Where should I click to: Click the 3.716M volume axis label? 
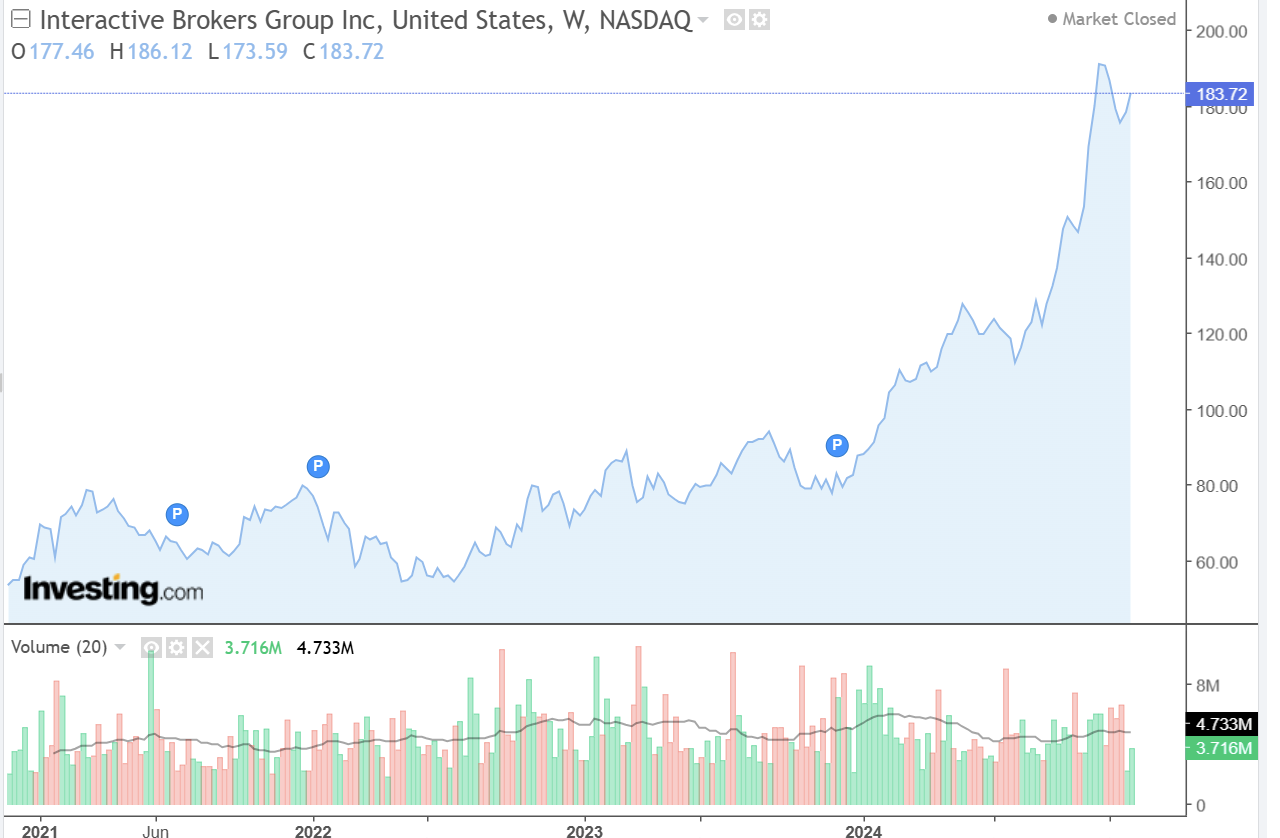pyautogui.click(x=1222, y=748)
